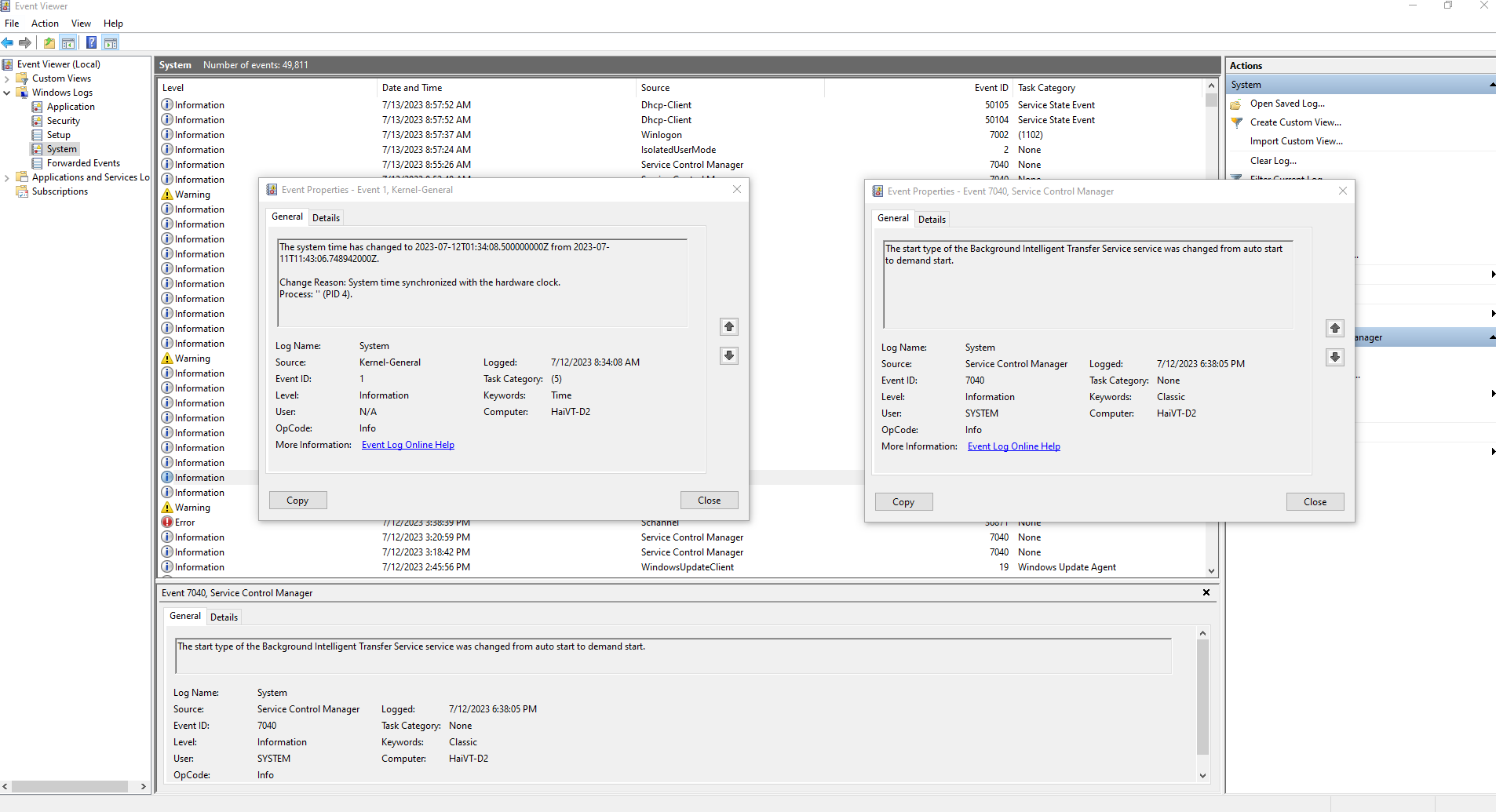Click the Create Custom View filter icon
This screenshot has height=812, width=1496.
click(1237, 122)
